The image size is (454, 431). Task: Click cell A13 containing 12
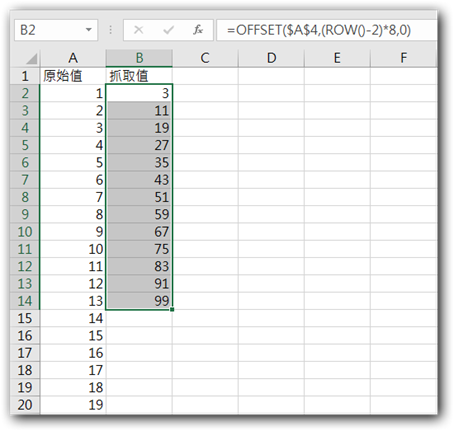tap(73, 284)
